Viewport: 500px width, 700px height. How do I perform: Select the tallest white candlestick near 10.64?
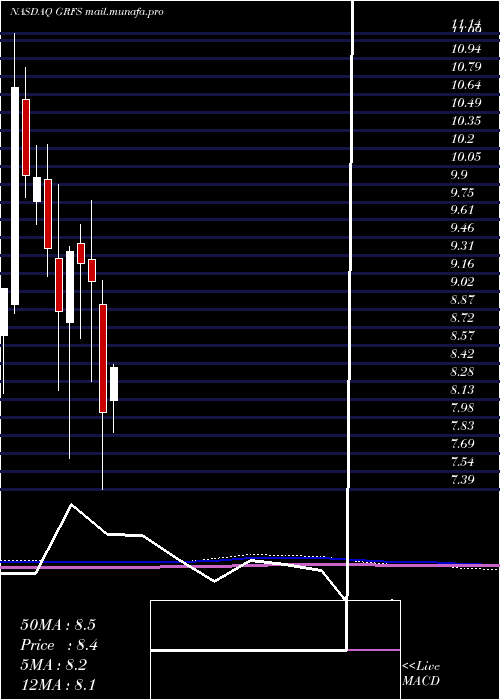pos(15,196)
